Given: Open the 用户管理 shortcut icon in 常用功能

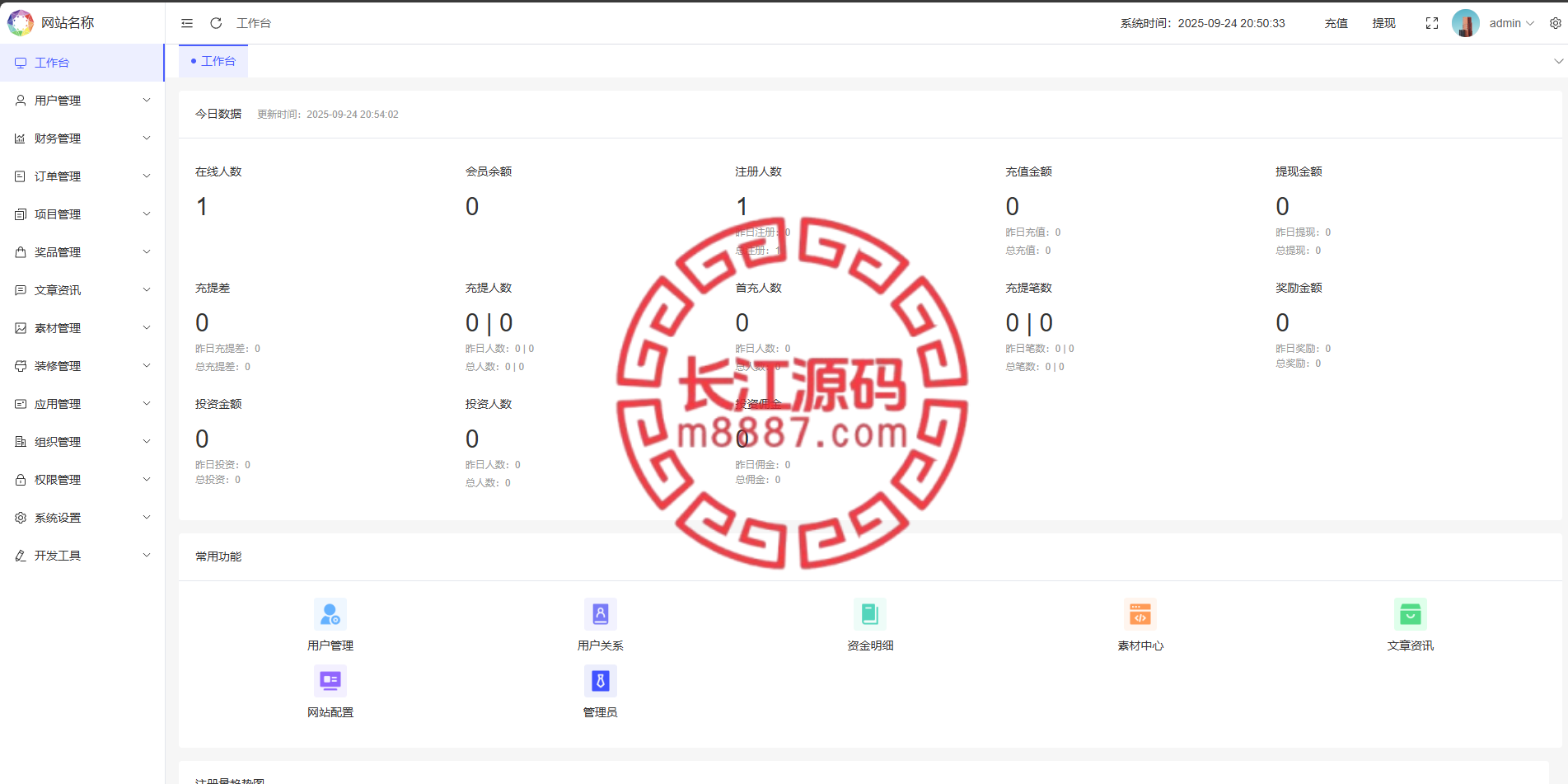Looking at the screenshot, I should tap(330, 614).
